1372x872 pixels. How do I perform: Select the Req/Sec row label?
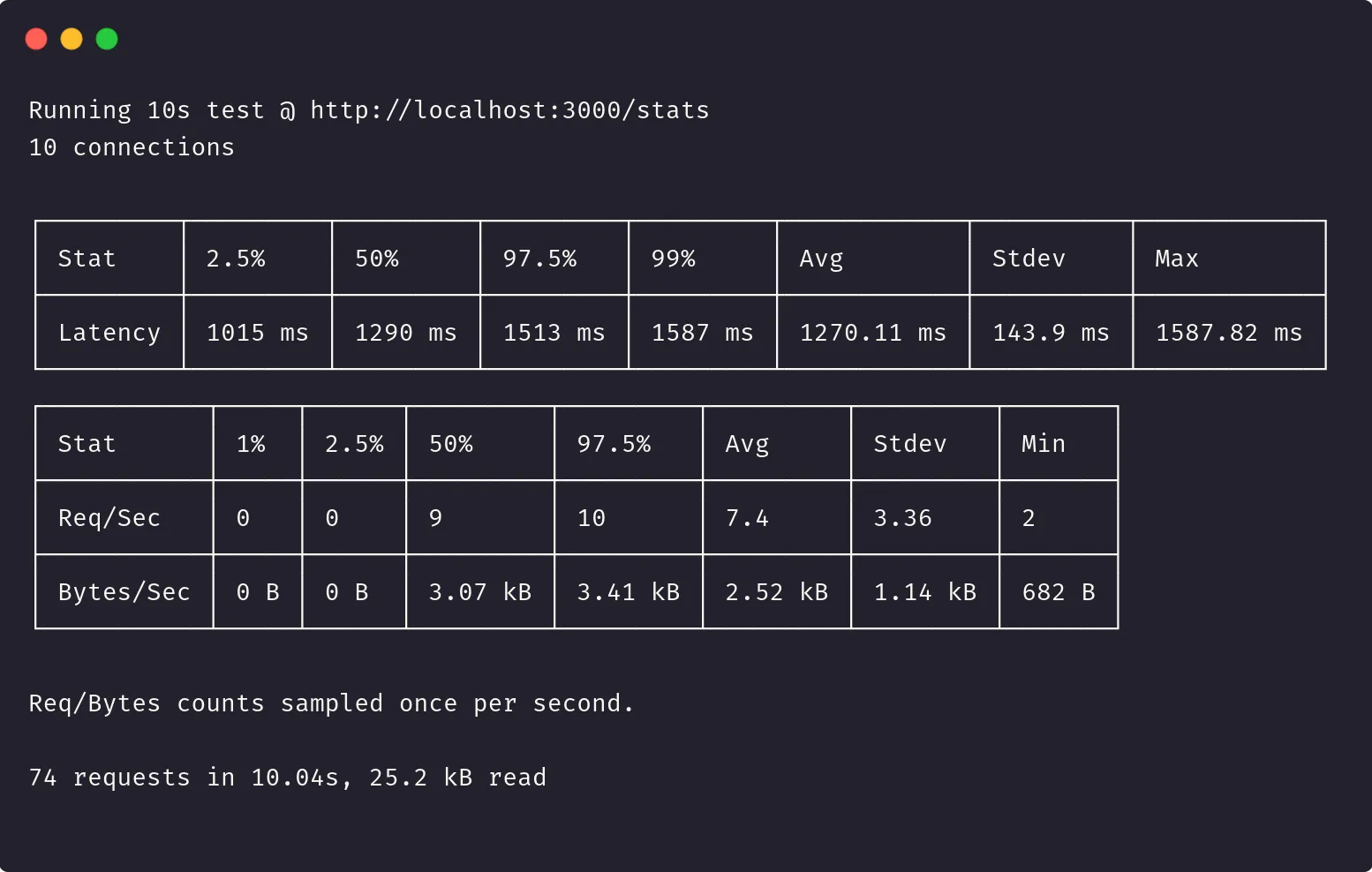(109, 518)
